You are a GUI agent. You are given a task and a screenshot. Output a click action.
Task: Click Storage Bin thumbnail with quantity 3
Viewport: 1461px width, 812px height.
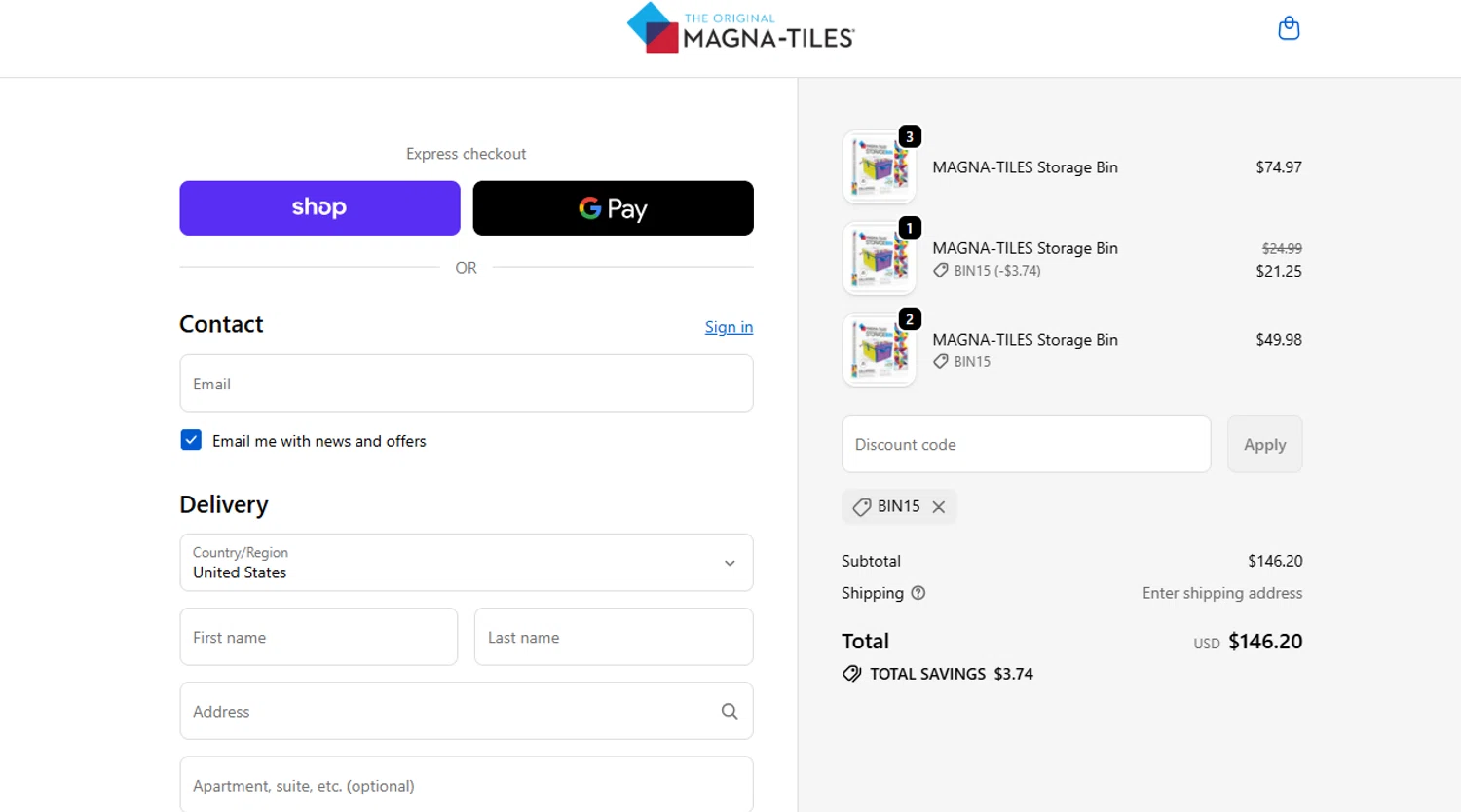[x=879, y=167]
